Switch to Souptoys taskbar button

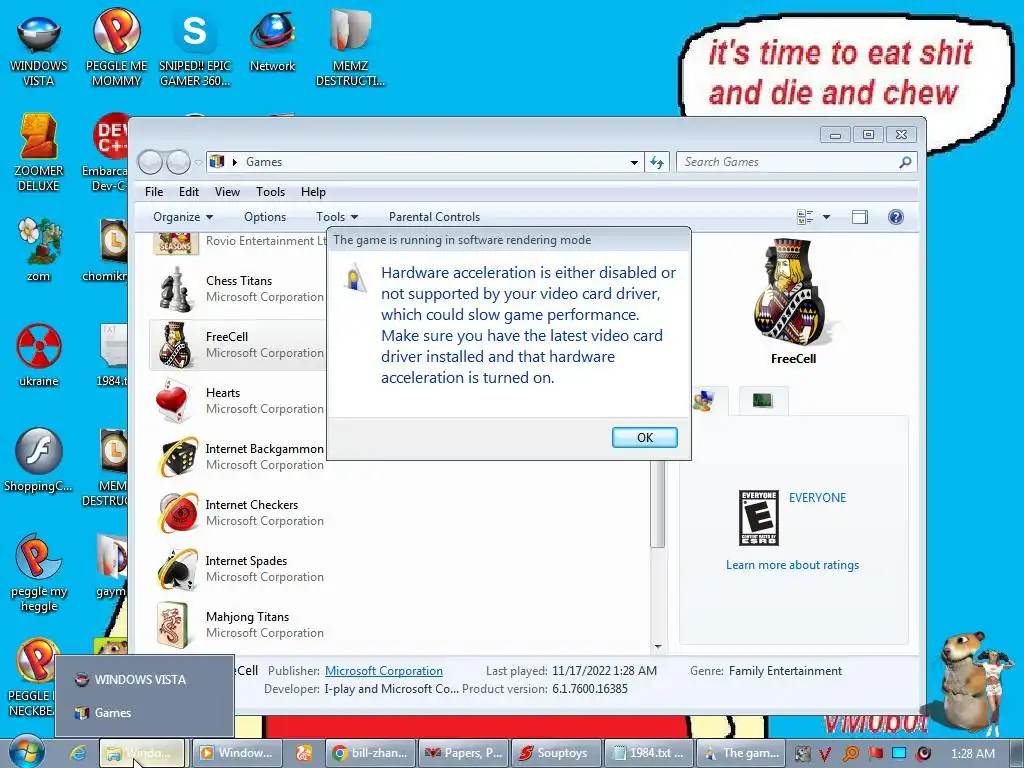coord(556,753)
